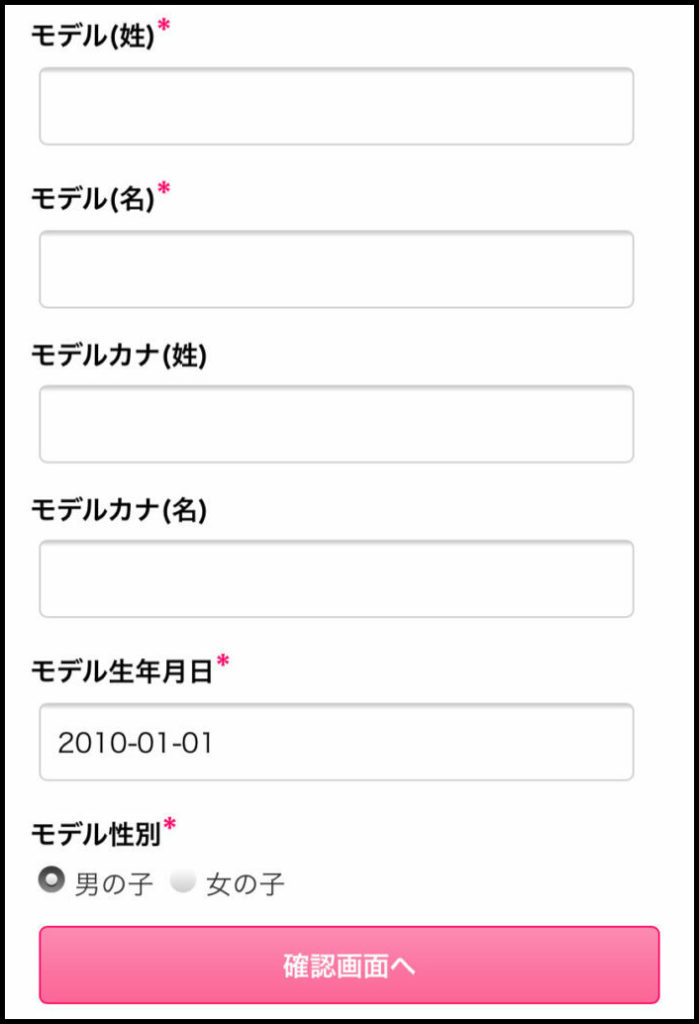
Task: Click the required asterisk beside モデル(名)
Action: point(164,189)
